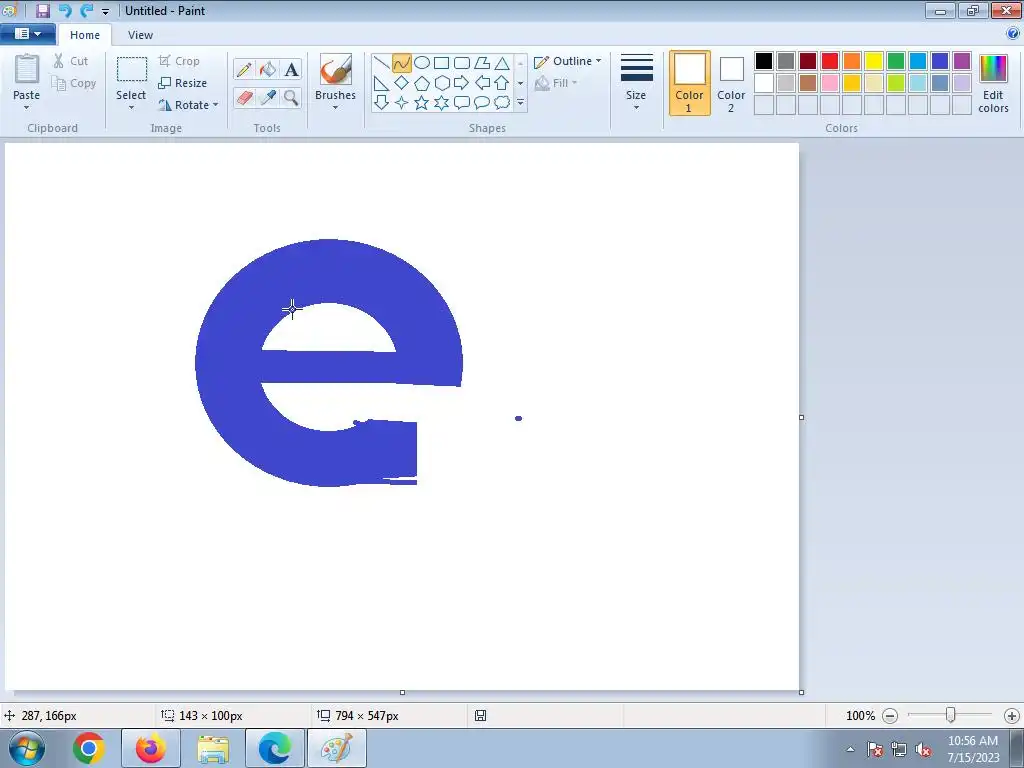The image size is (1024, 768).
Task: Click the zoom slider handle
Action: tap(951, 716)
